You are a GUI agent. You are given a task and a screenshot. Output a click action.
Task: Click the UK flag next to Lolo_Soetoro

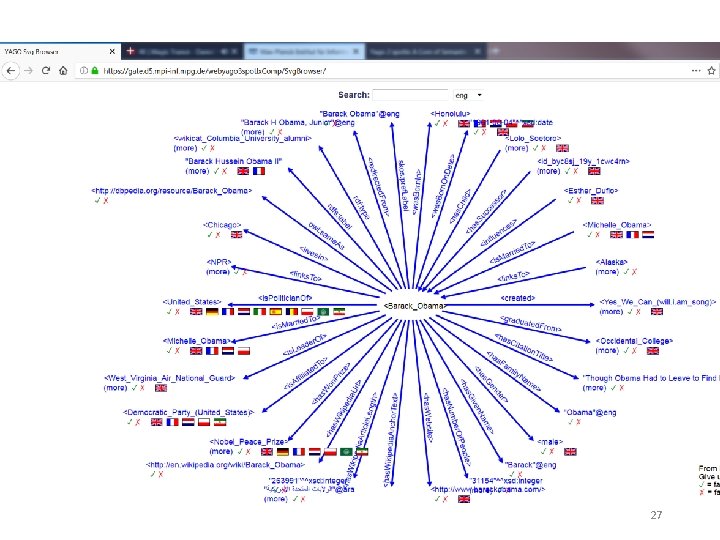tap(562, 148)
